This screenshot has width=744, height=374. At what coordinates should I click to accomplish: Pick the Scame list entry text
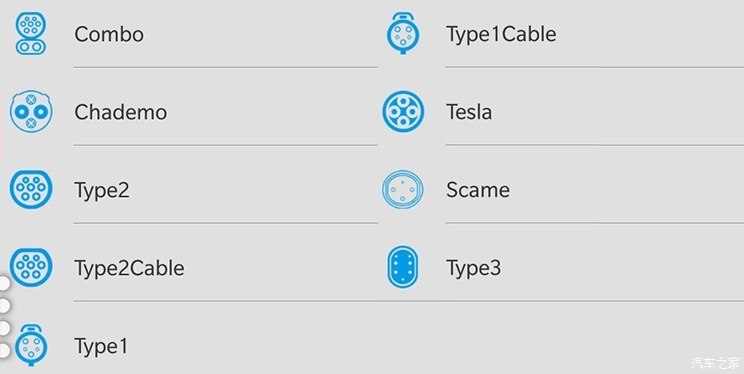478,190
